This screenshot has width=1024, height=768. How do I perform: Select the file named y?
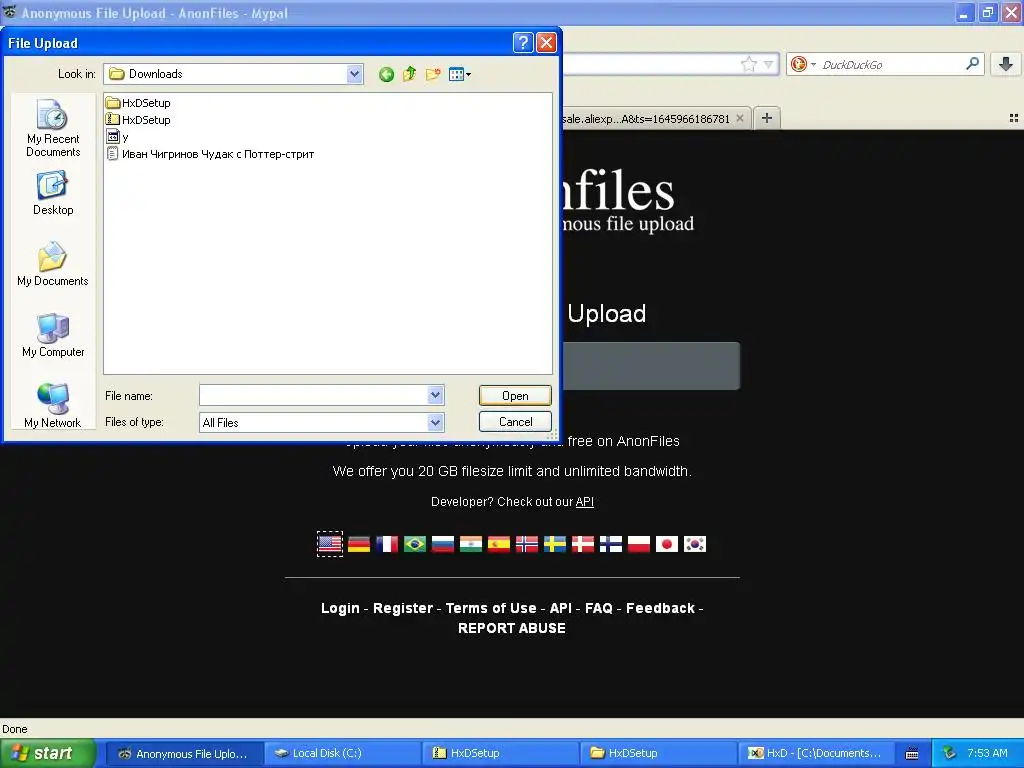(118, 137)
